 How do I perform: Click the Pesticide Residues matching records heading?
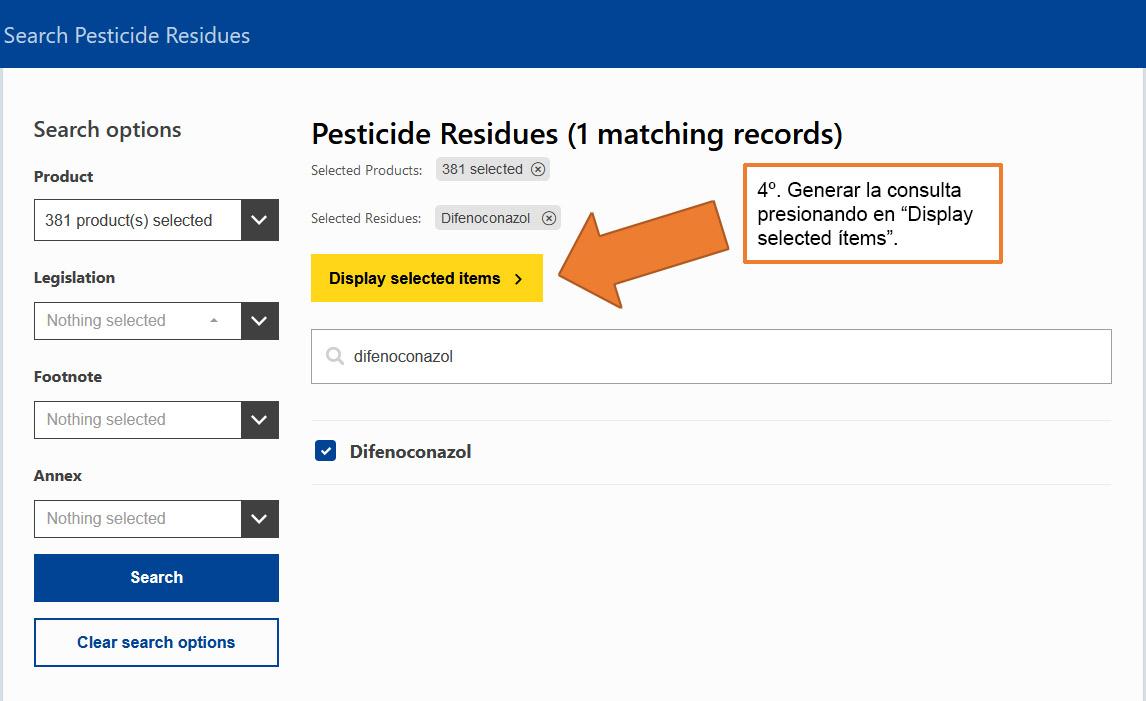click(577, 134)
